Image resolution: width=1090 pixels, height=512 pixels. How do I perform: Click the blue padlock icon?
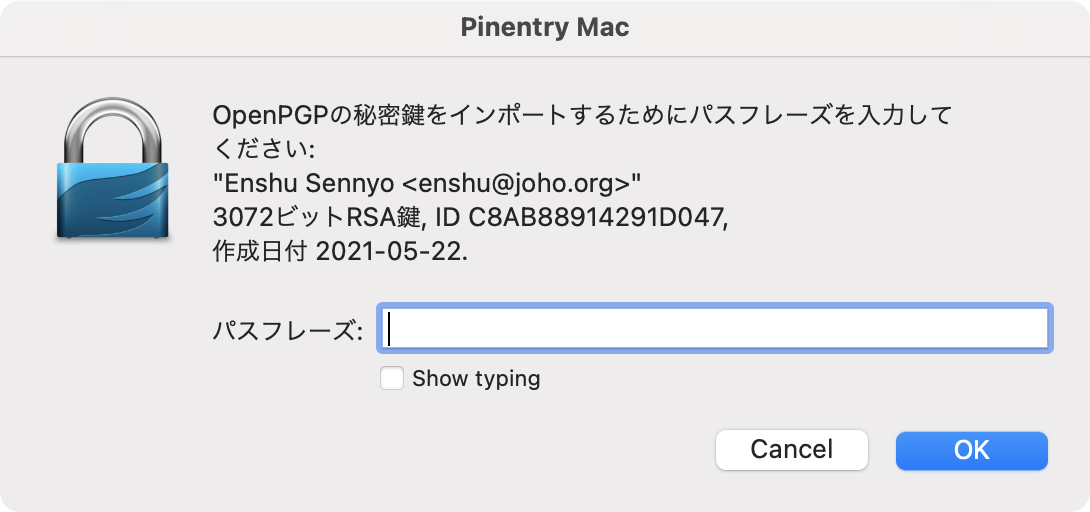tap(112, 170)
